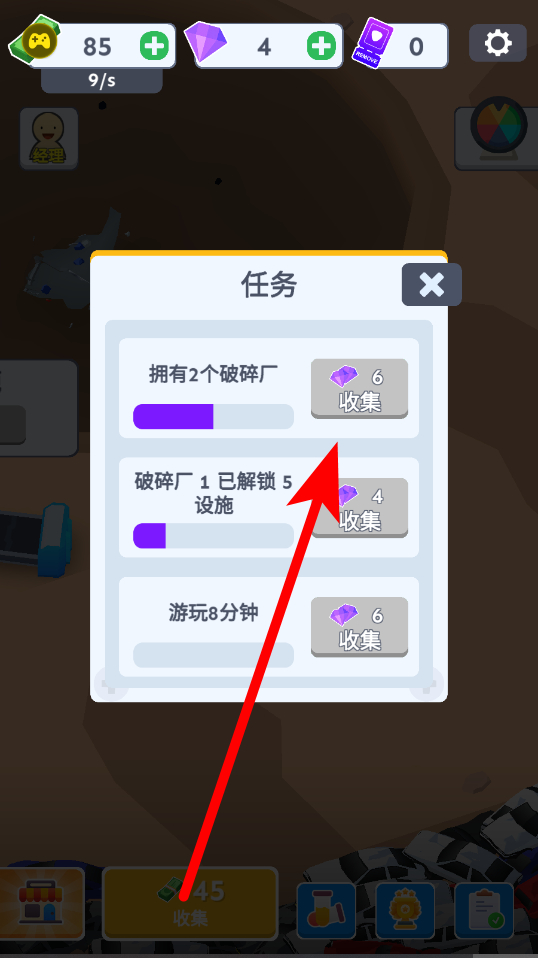This screenshot has width=538, height=958.
Task: Collect 6 gems for 拥有2个破碎厂
Action: pos(360,388)
